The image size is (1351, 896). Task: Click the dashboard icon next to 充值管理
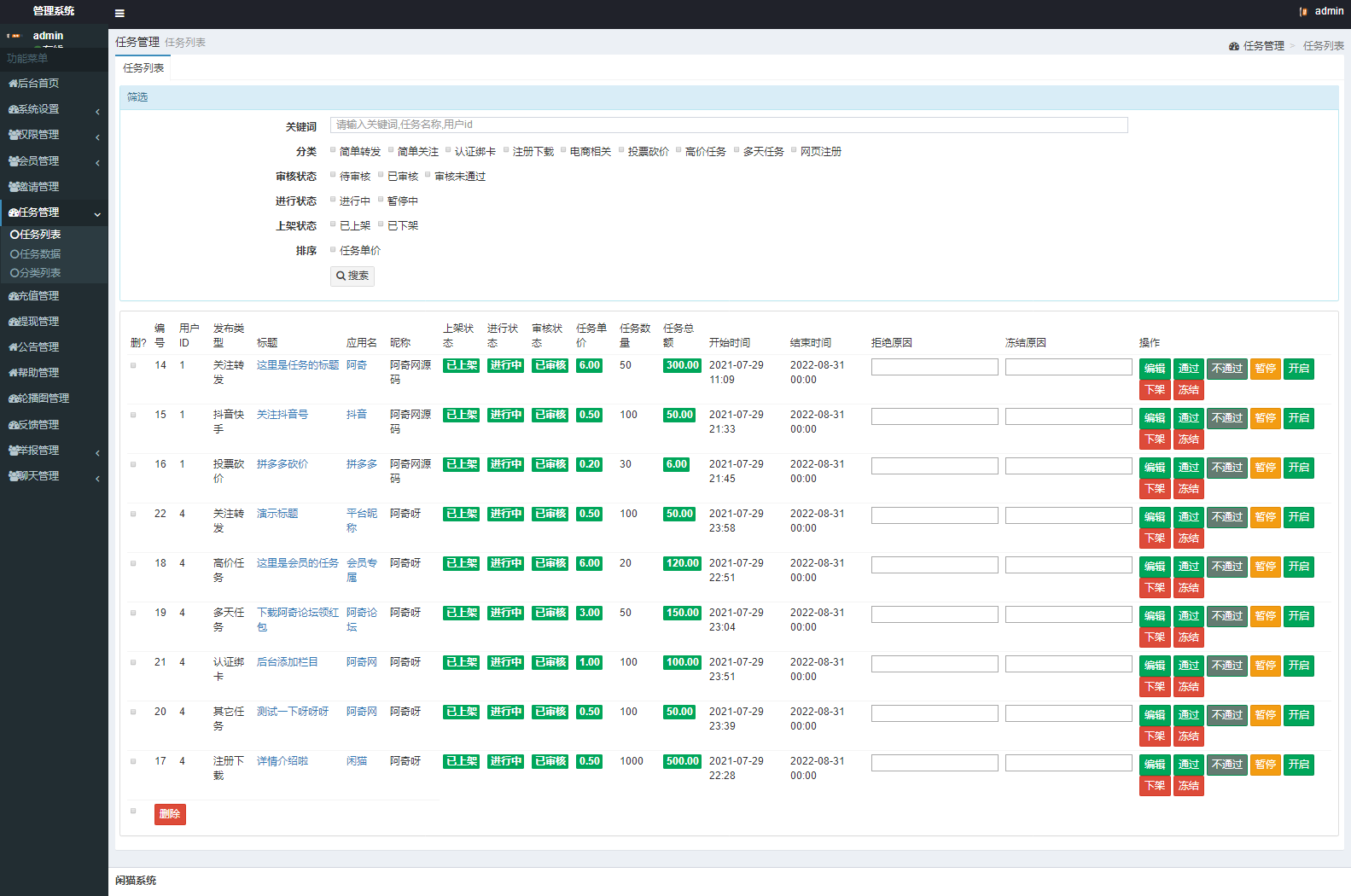pos(13,296)
